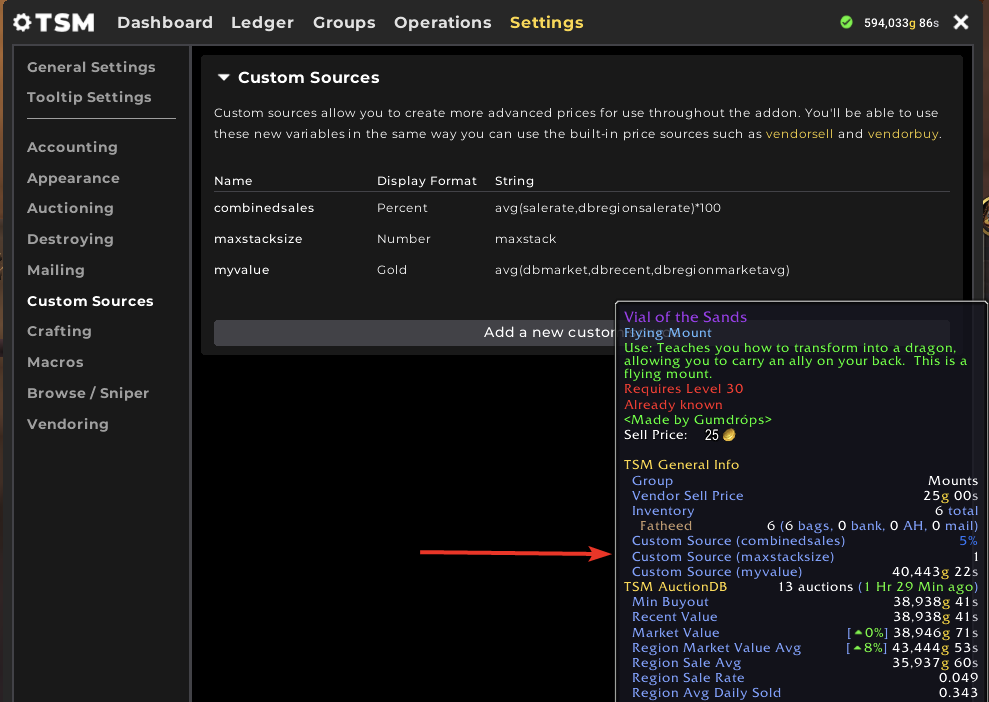Close the TSM window with X
Viewport: 989px width, 702px height.
click(961, 23)
